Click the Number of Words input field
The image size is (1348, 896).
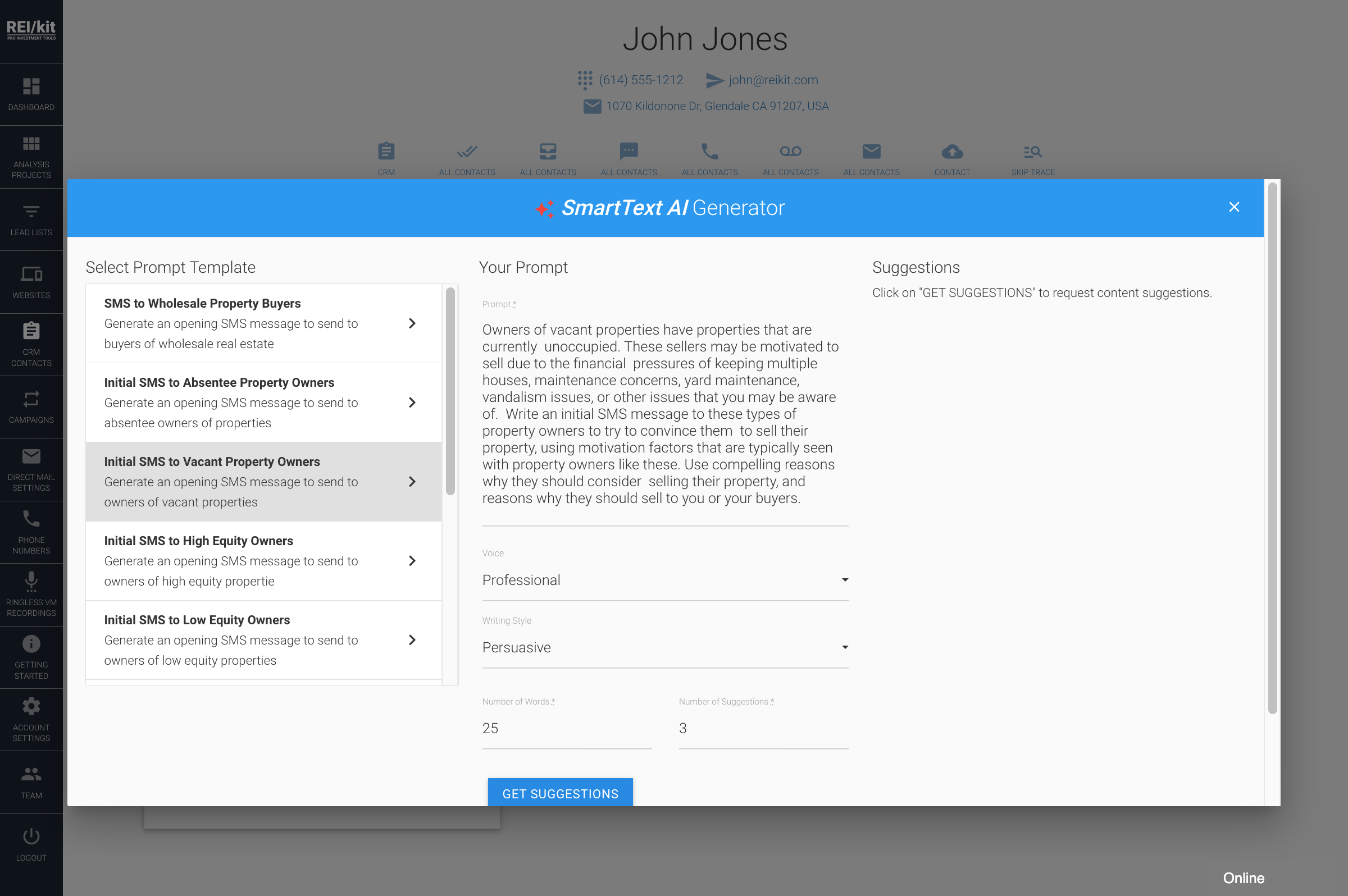(567, 728)
